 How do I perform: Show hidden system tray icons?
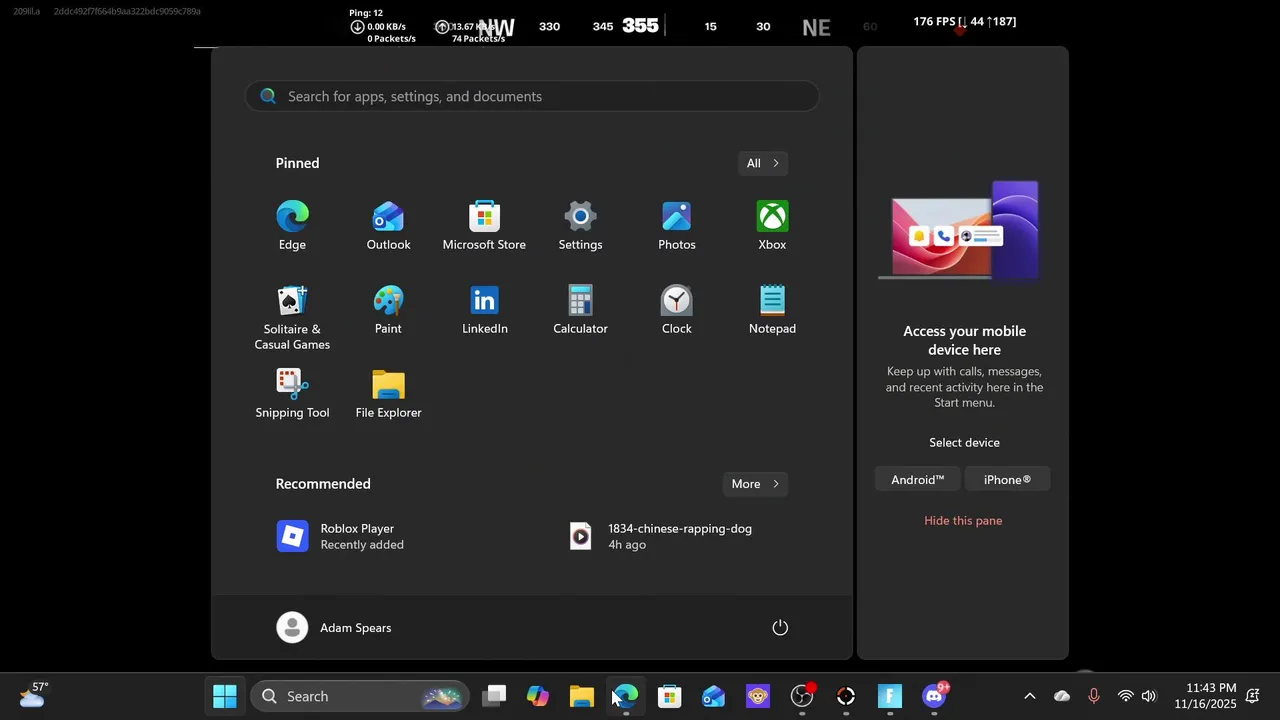[1029, 696]
